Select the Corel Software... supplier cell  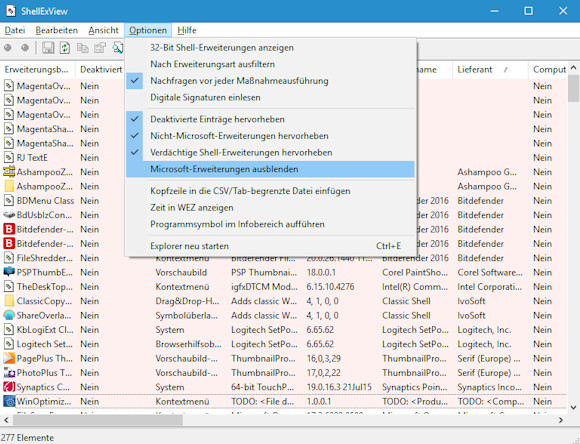click(x=490, y=272)
